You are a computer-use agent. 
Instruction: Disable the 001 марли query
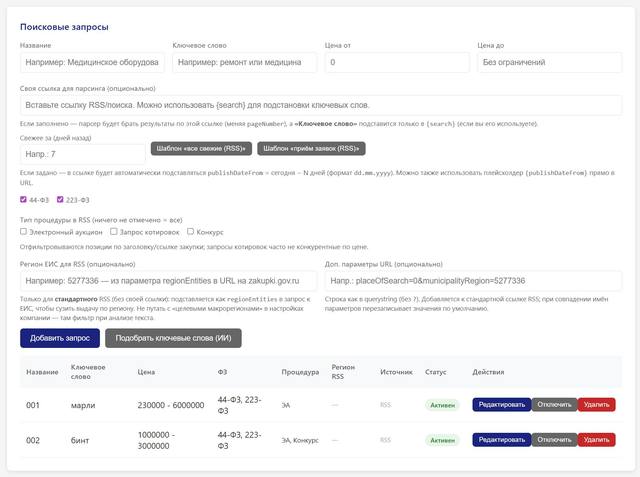(553, 405)
